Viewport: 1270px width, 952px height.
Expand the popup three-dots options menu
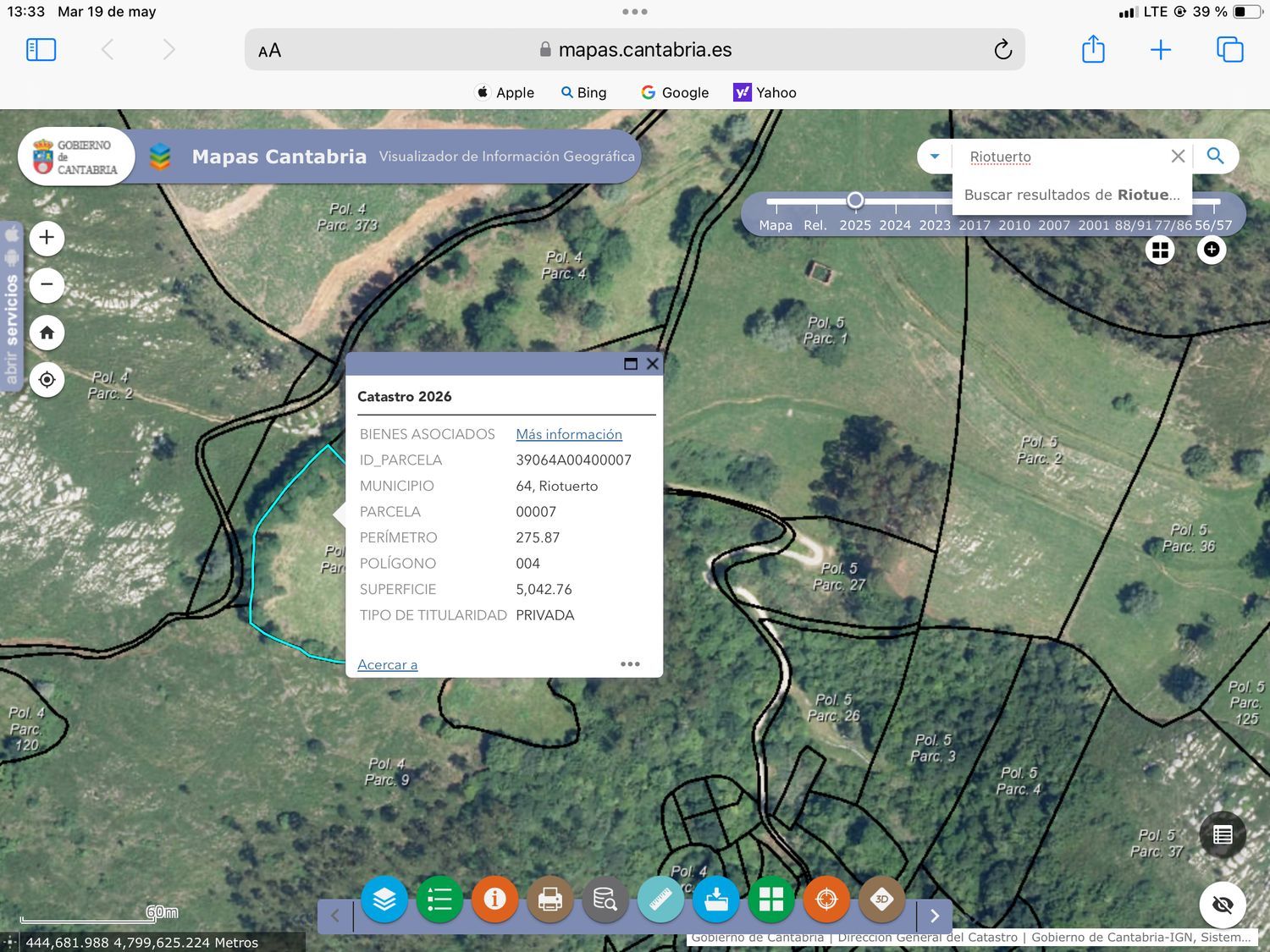[630, 664]
